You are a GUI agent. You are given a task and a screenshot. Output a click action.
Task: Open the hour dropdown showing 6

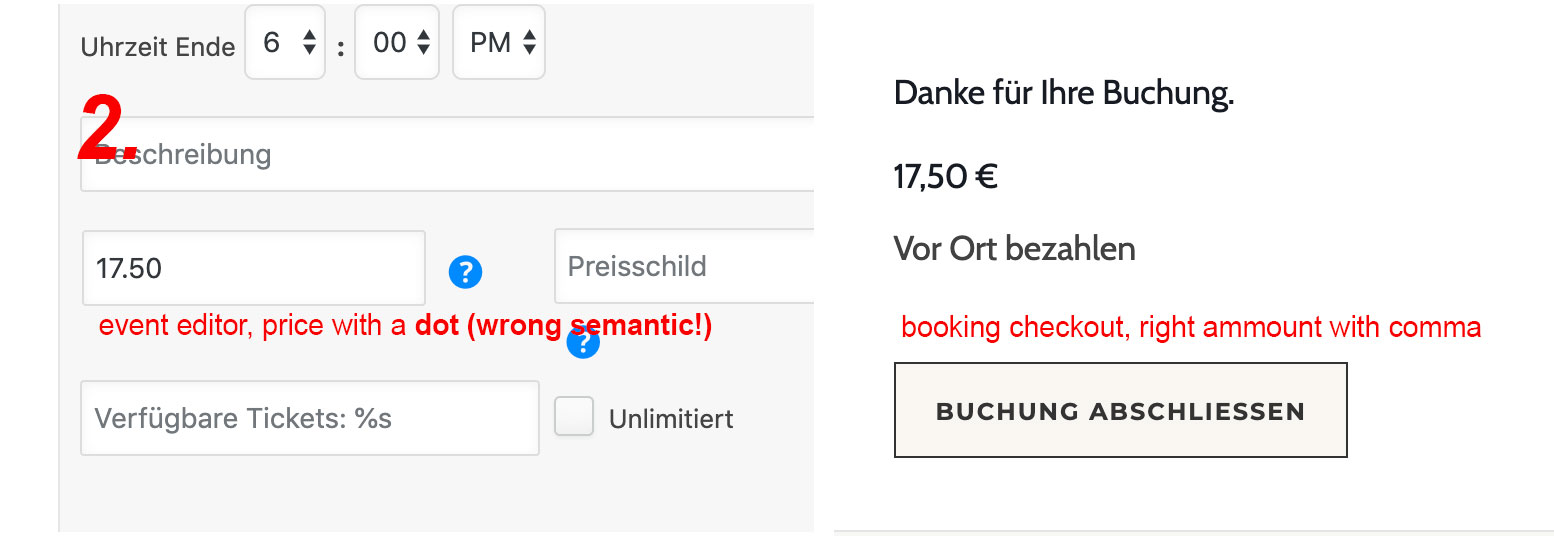(285, 42)
